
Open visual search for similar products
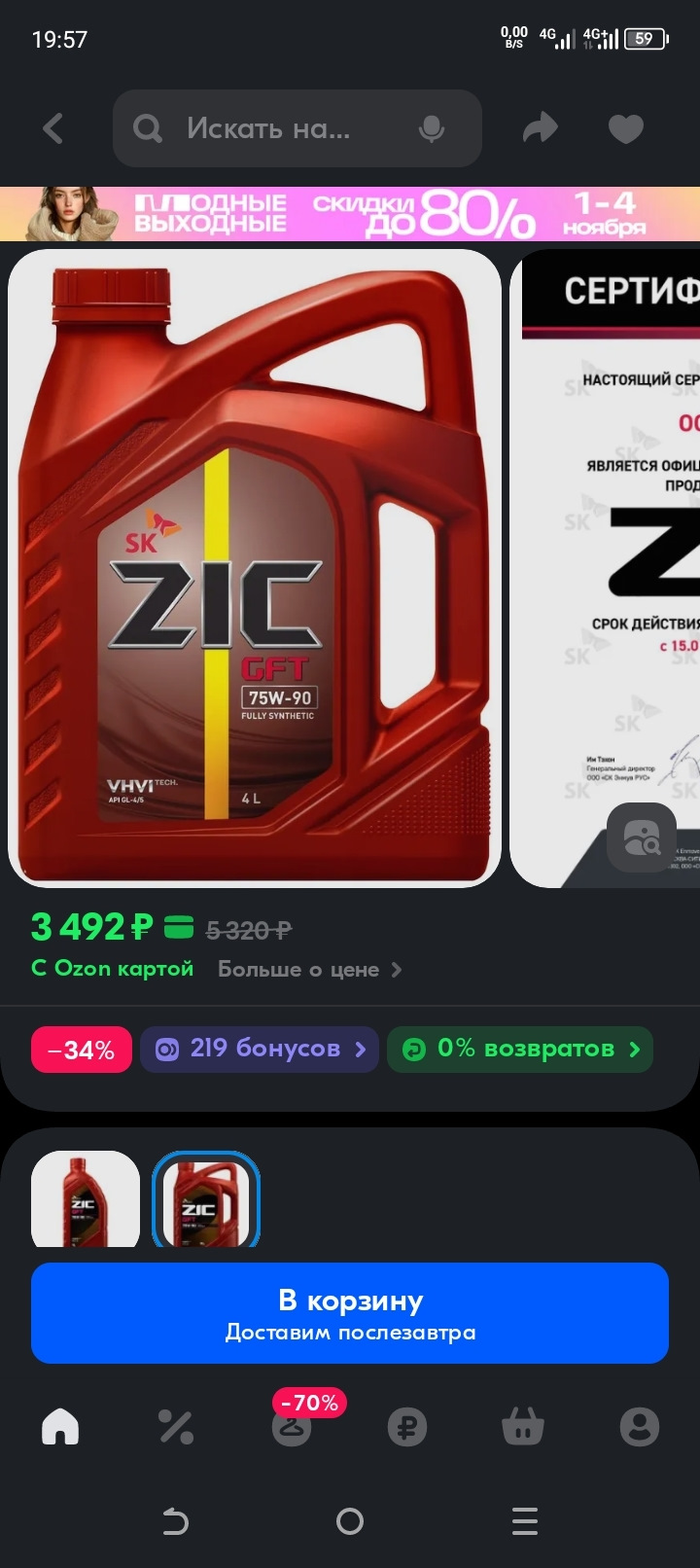642,837
